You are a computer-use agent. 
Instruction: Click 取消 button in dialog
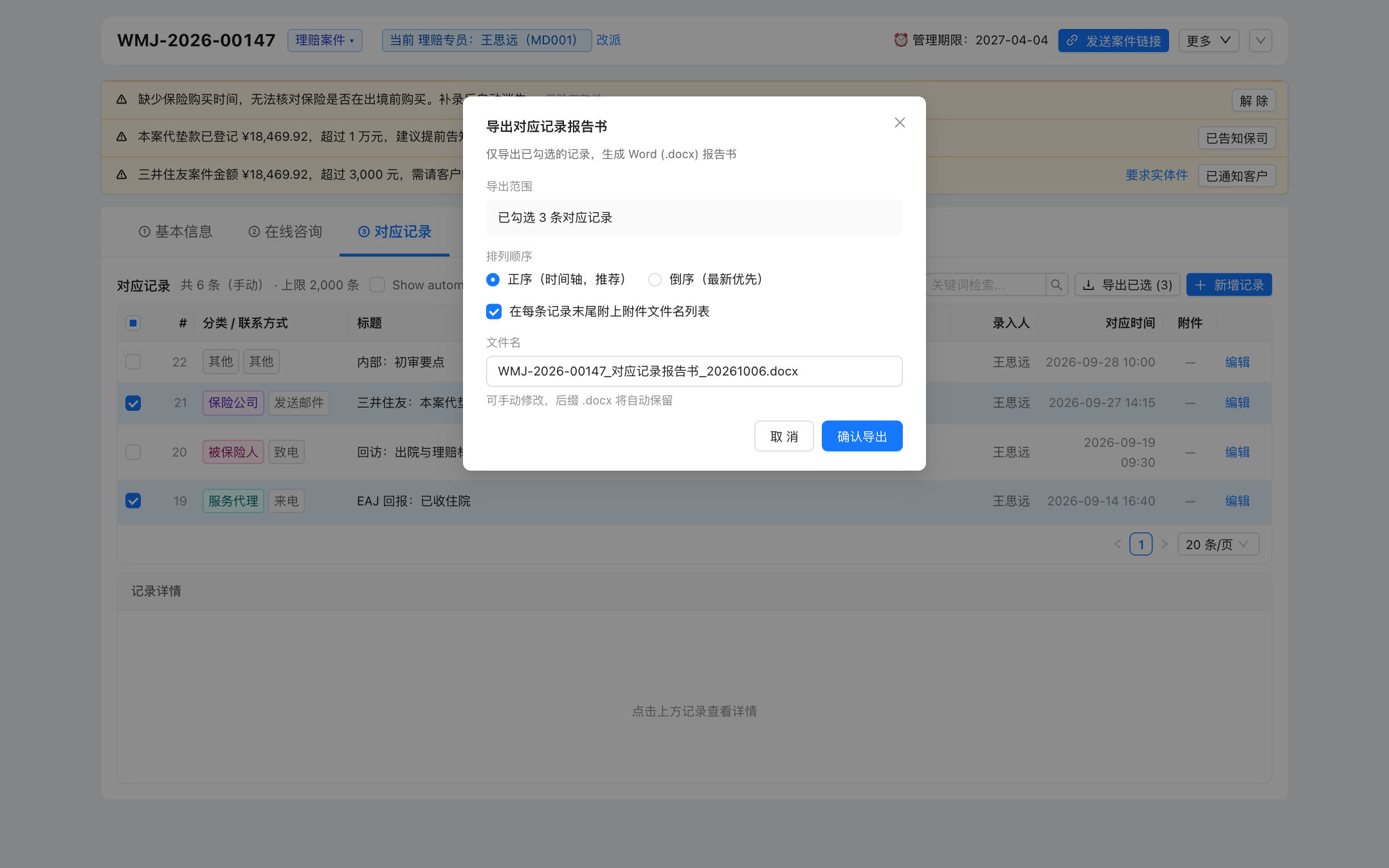pyautogui.click(x=784, y=437)
